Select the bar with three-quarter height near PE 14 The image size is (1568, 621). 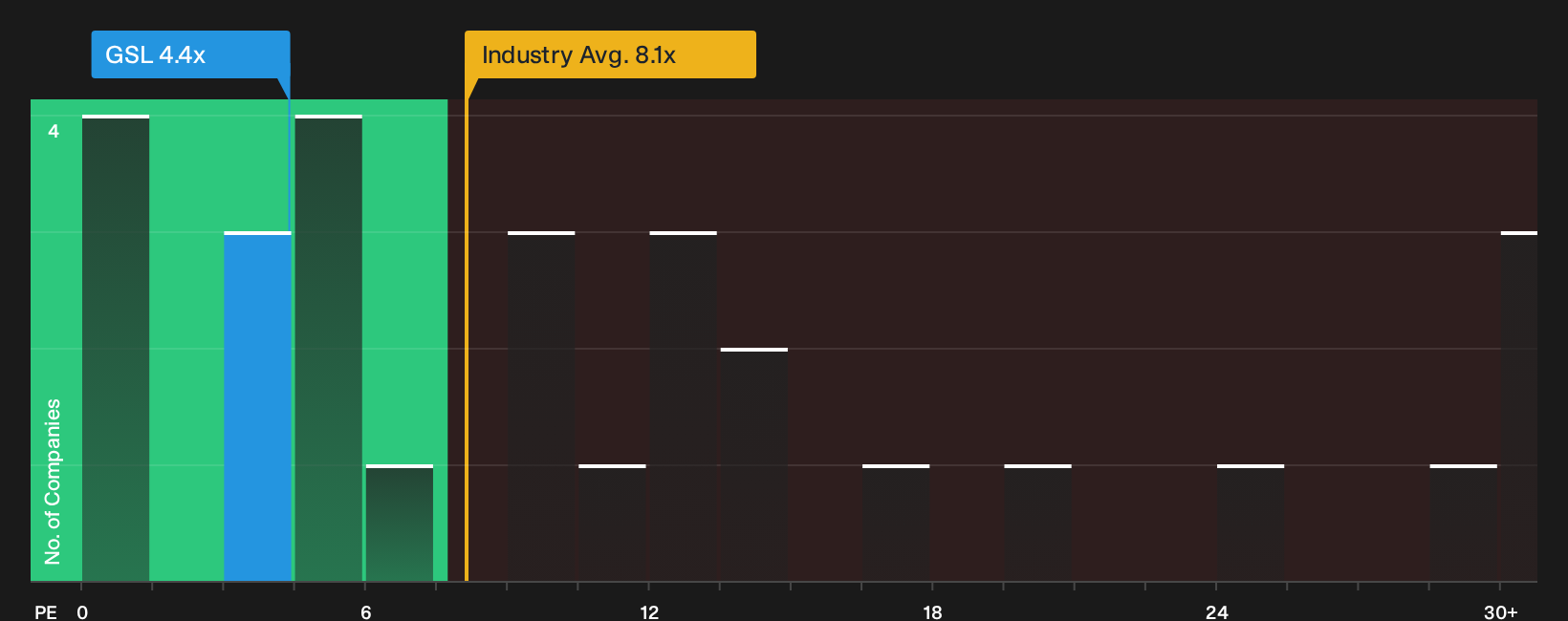coord(754,464)
